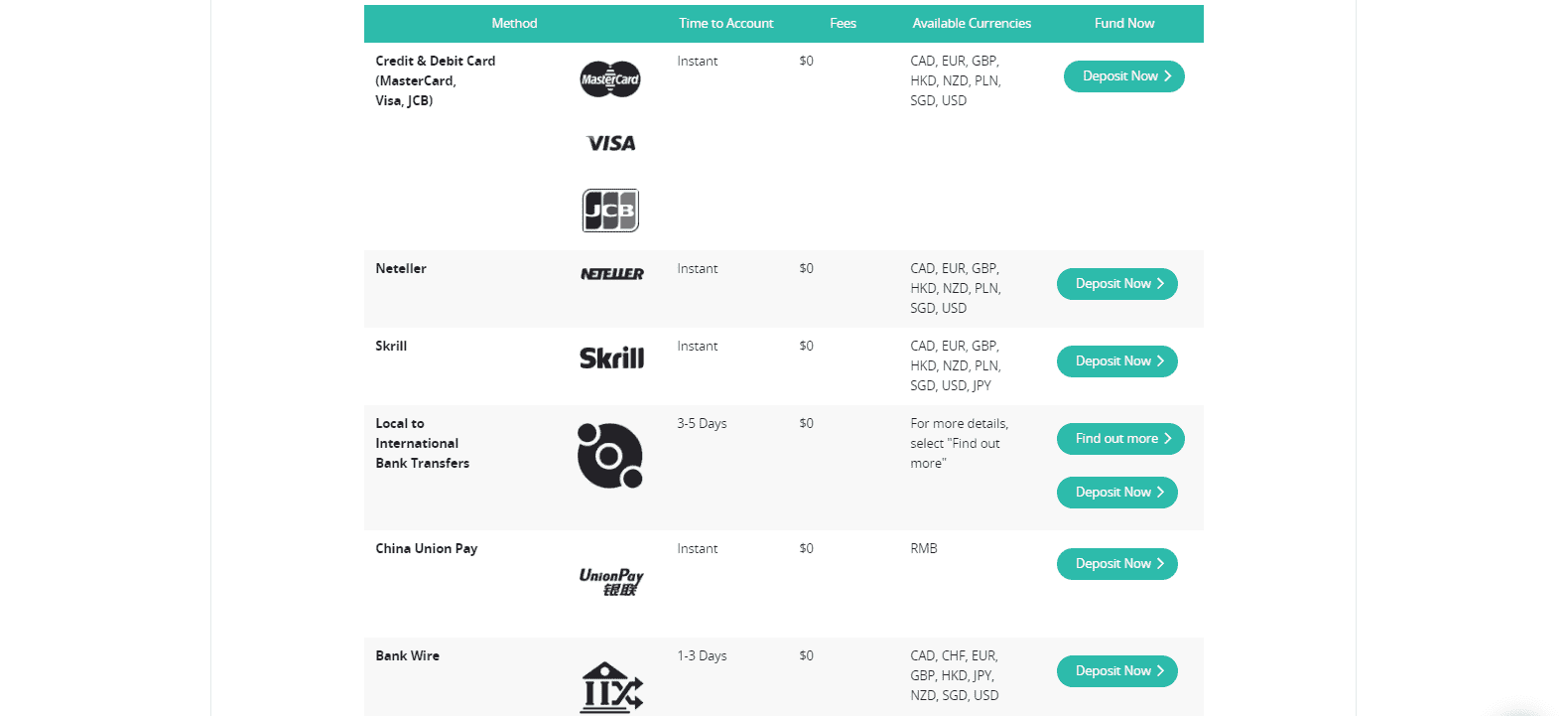This screenshot has height=716, width=1568.
Task: Click the Skrill logo
Action: click(611, 358)
